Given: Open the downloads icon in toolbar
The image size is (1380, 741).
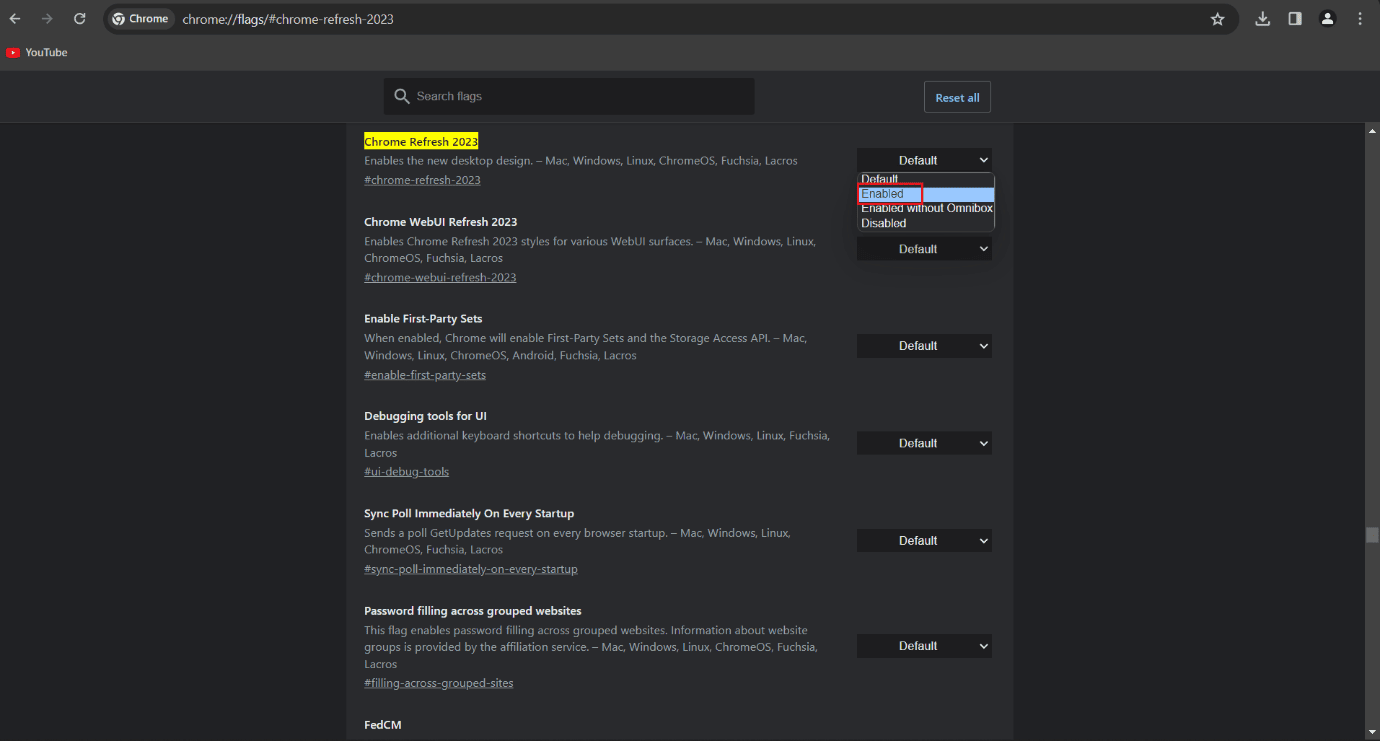Looking at the screenshot, I should [1263, 19].
